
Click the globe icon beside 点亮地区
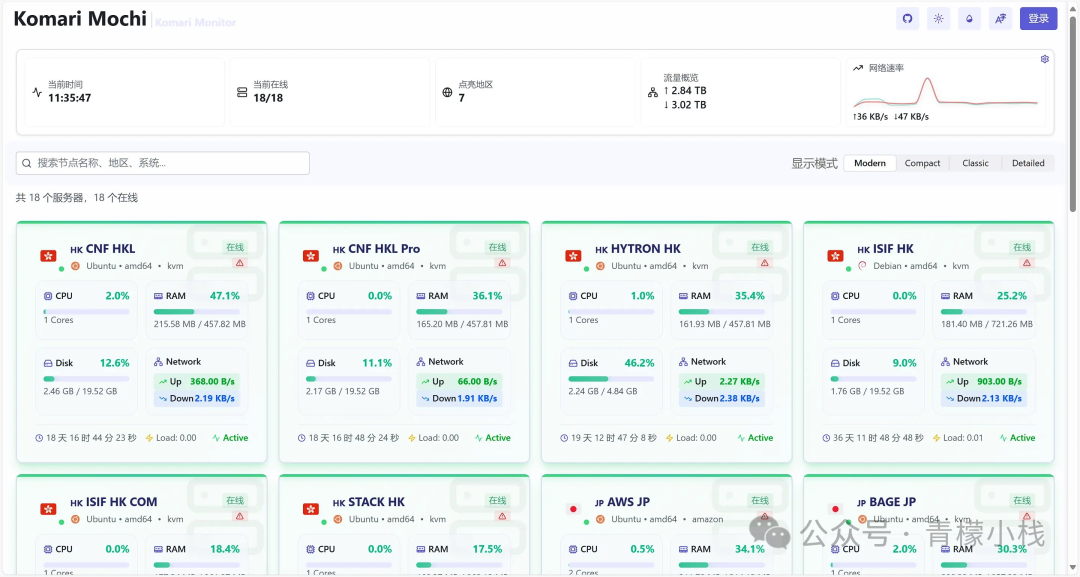[x=447, y=92]
